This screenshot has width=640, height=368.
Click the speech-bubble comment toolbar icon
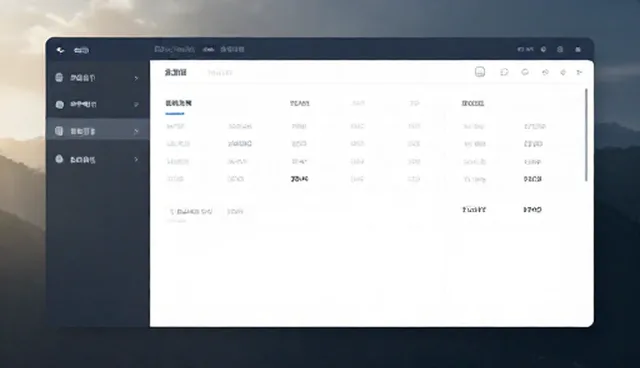[504, 72]
